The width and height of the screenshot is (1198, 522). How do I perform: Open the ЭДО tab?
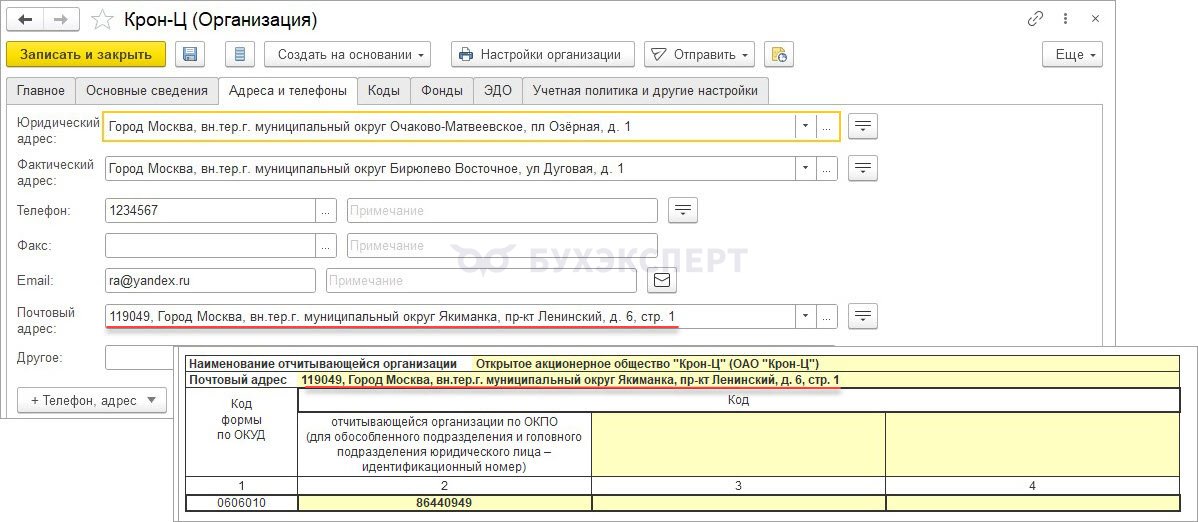(497, 90)
